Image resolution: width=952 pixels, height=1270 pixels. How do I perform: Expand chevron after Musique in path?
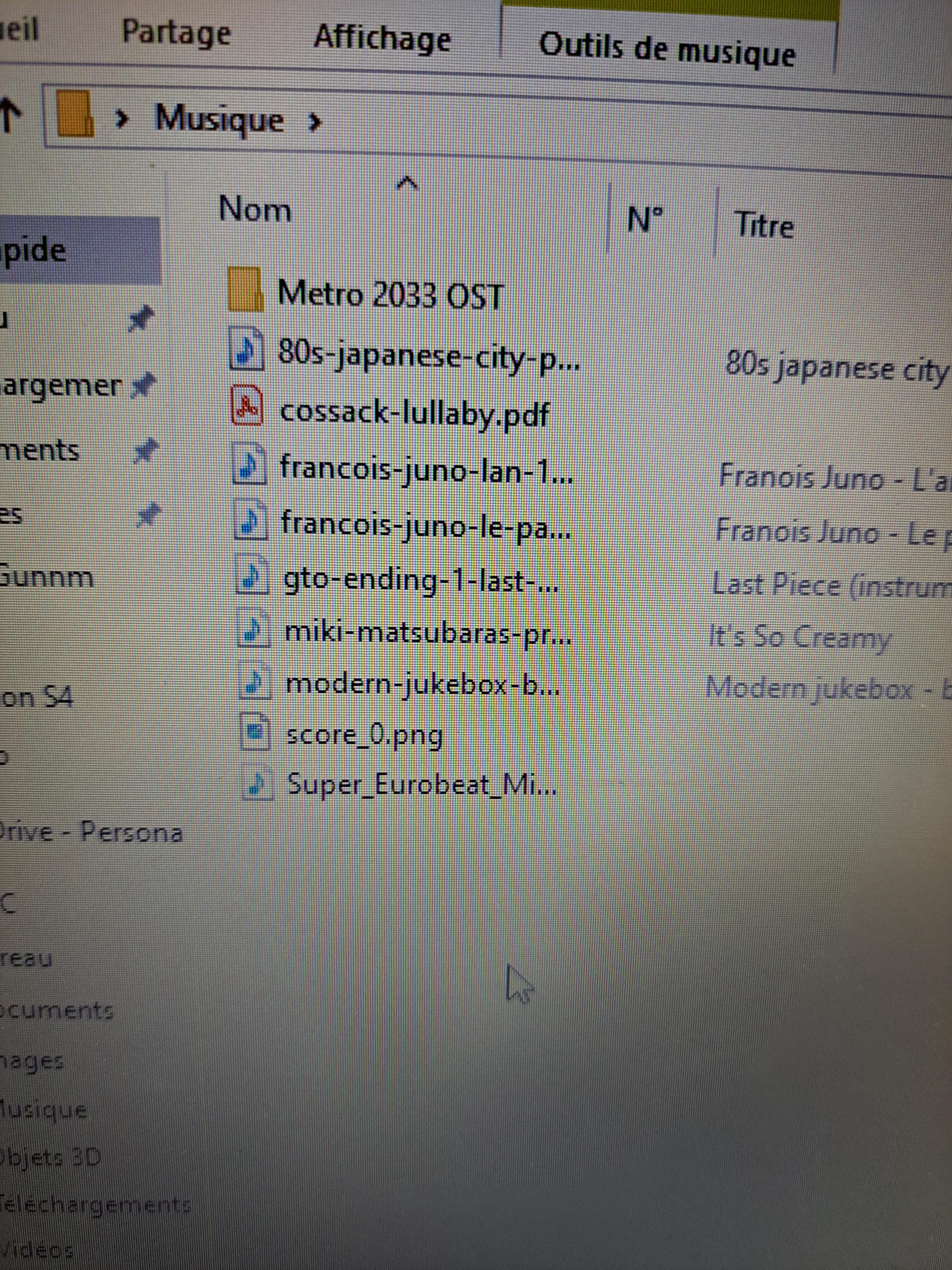[x=315, y=122]
